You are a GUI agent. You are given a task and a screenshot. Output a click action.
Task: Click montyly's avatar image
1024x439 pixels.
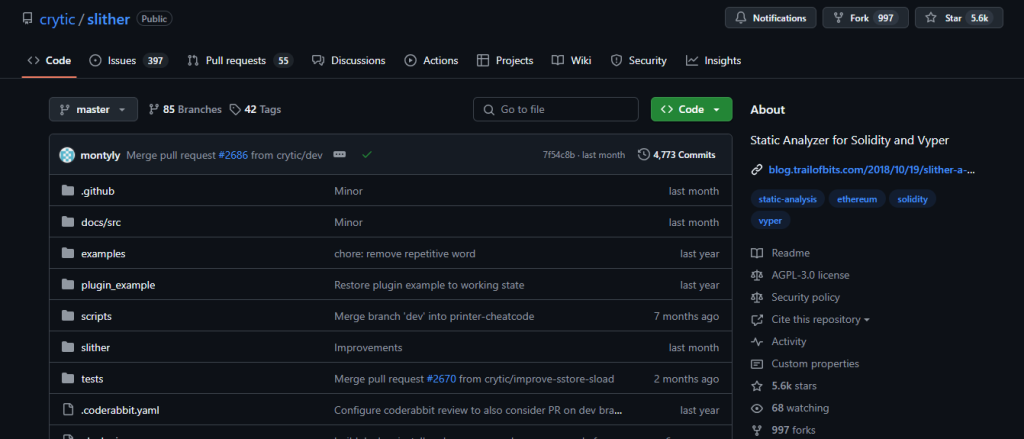pos(67,155)
